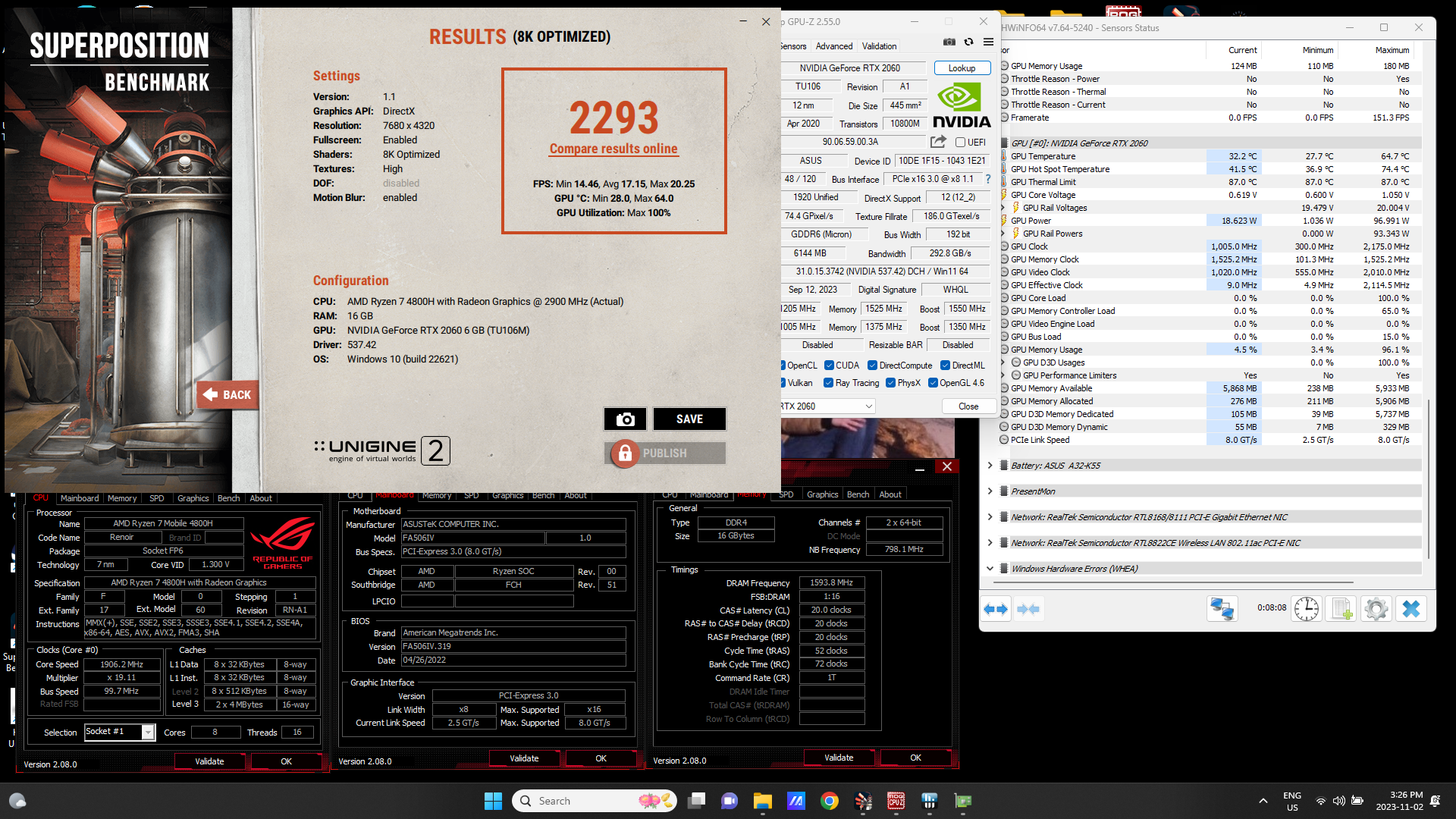Open Google Chrome from the taskbar
The height and width of the screenshot is (819, 1456).
pyautogui.click(x=830, y=801)
